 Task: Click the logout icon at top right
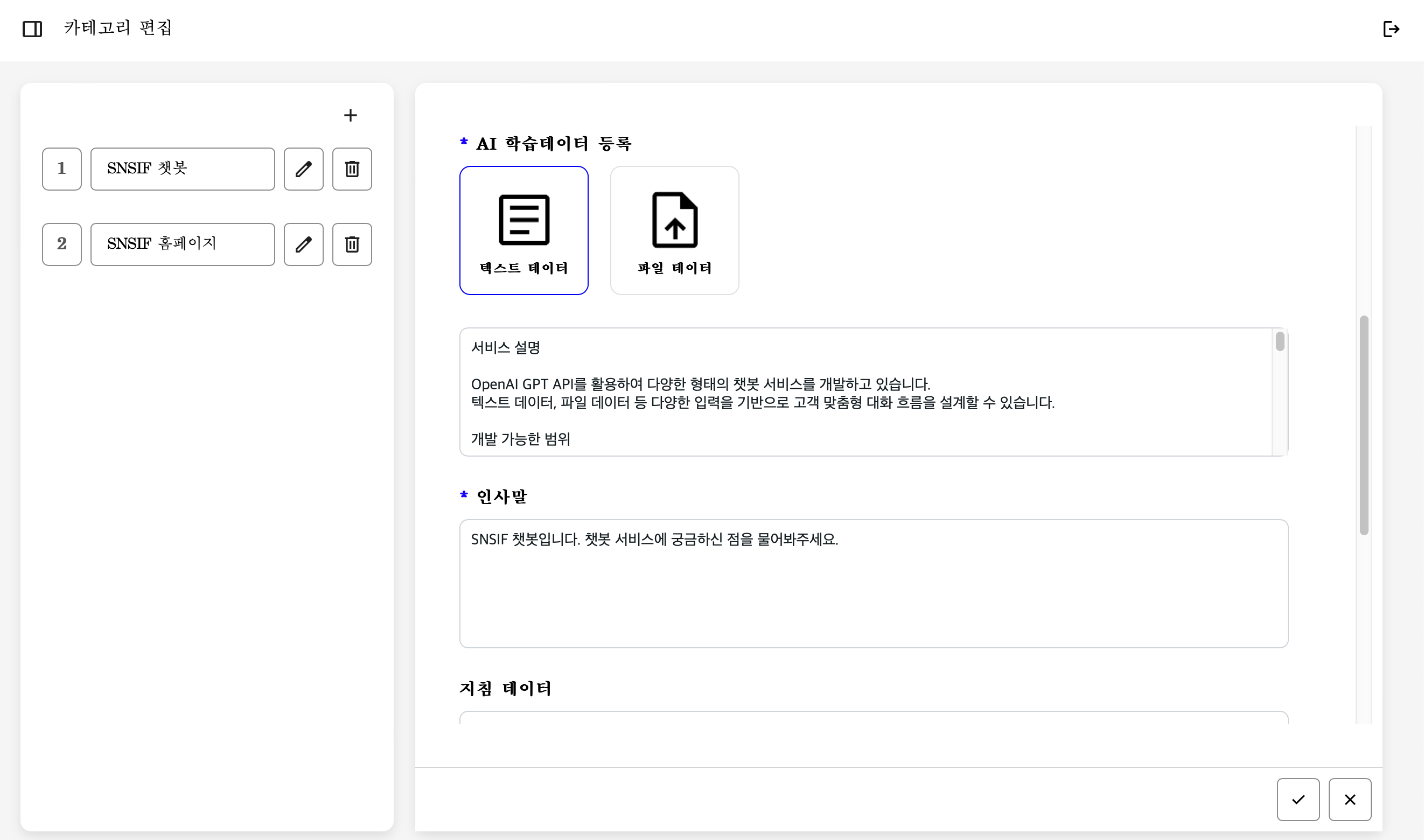point(1391,29)
